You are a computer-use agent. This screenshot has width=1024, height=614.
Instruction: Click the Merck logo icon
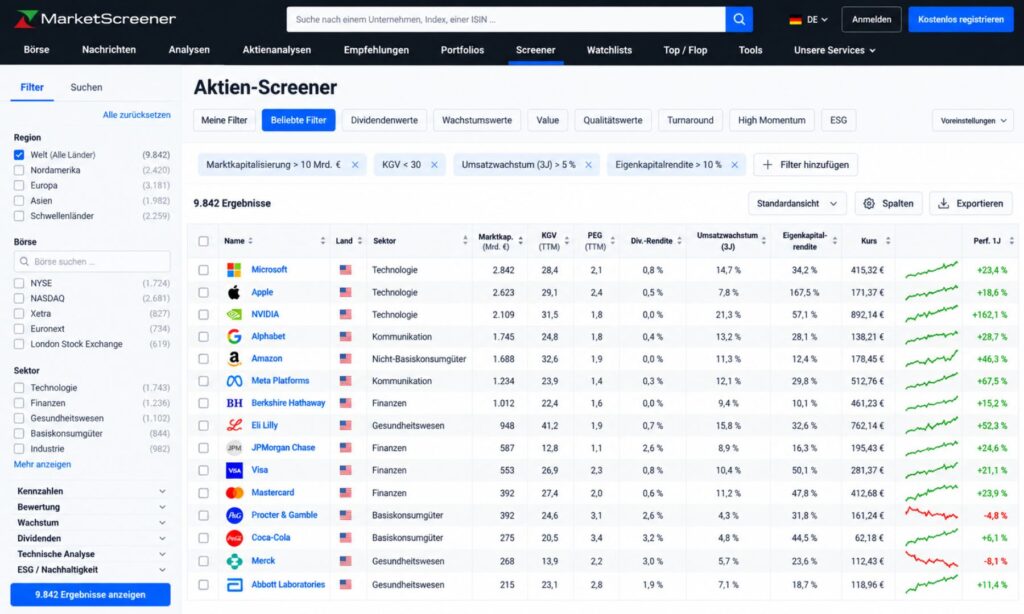(234, 561)
